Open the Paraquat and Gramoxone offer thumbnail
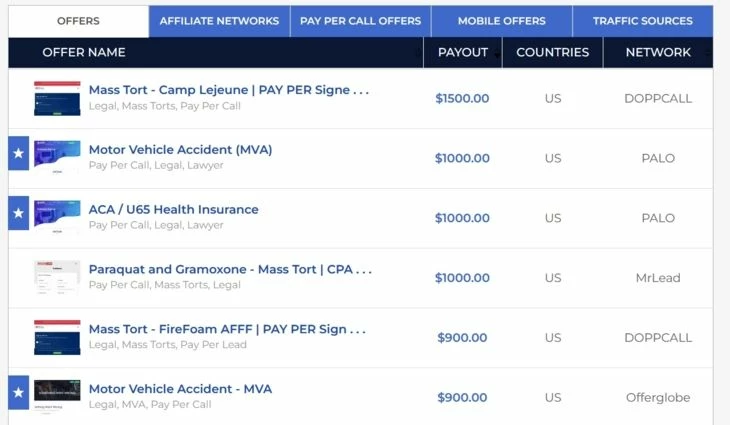The width and height of the screenshot is (730, 425). 57,277
